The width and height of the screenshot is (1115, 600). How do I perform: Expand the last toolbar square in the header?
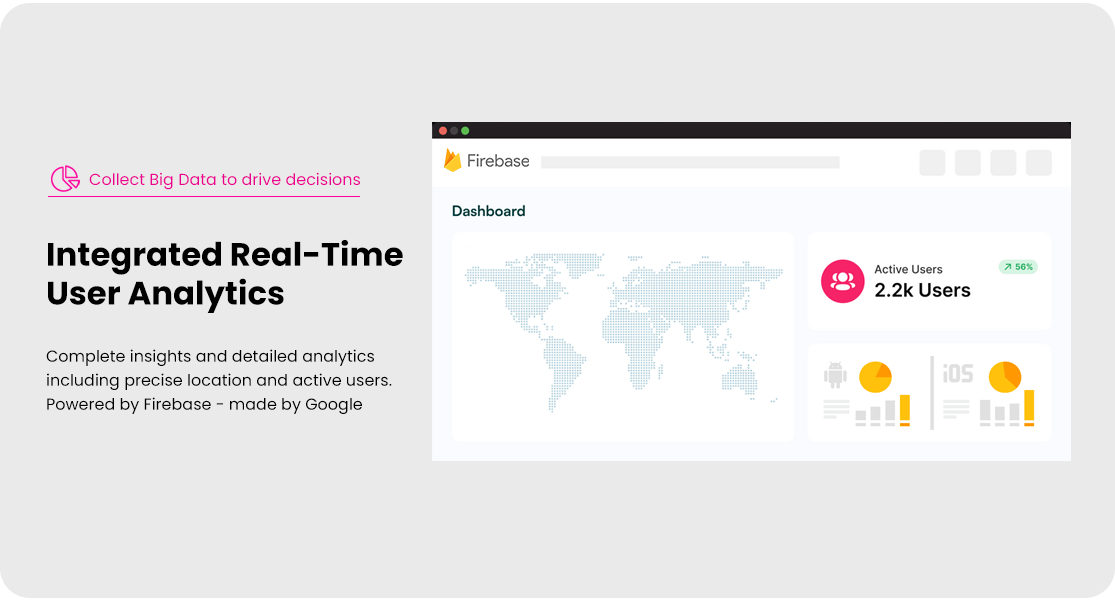pyautogui.click(x=1038, y=162)
